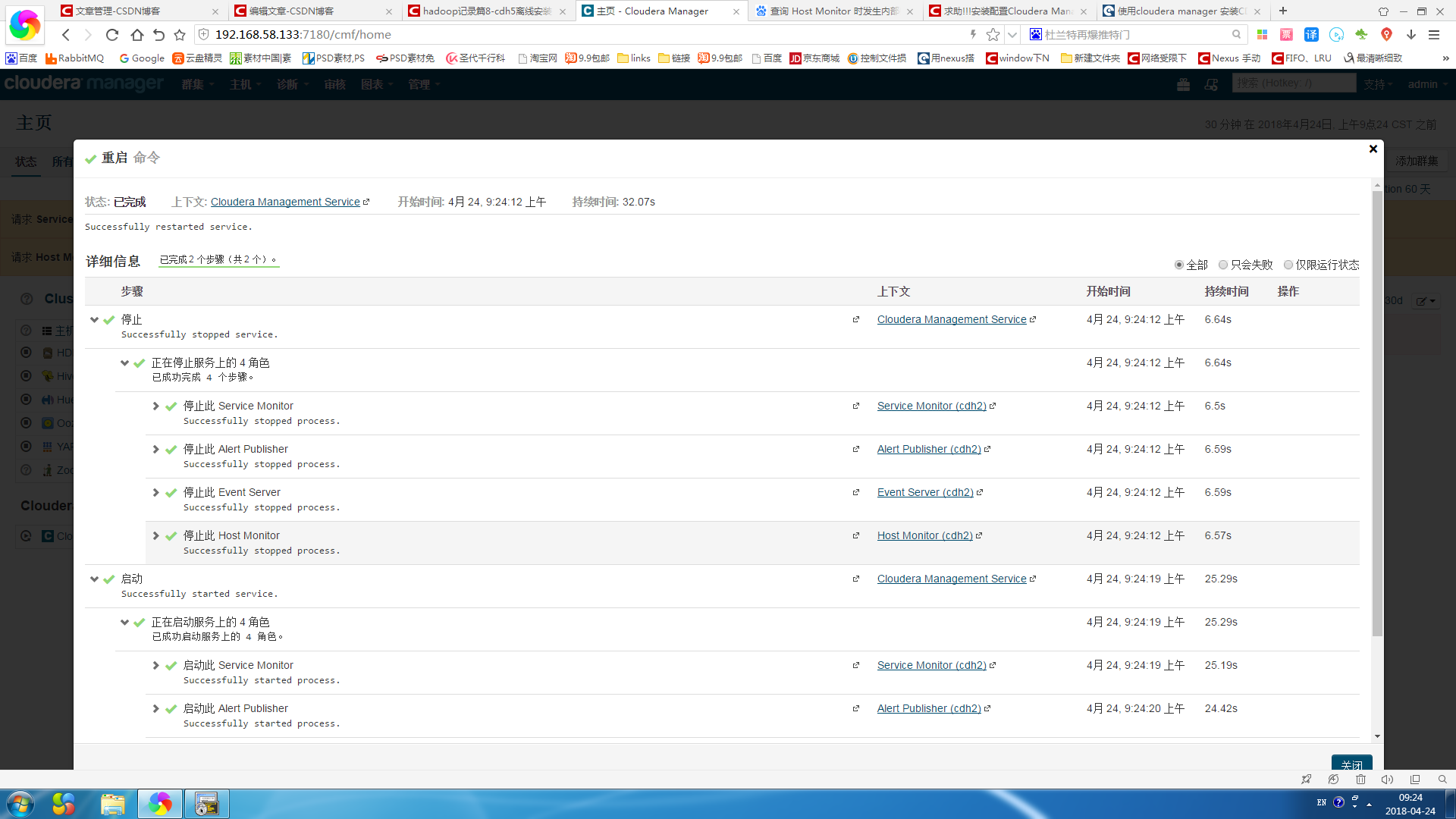Click the dialog vertical scrollbar thumb
The width and height of the screenshot is (1456, 819).
coord(1377,413)
